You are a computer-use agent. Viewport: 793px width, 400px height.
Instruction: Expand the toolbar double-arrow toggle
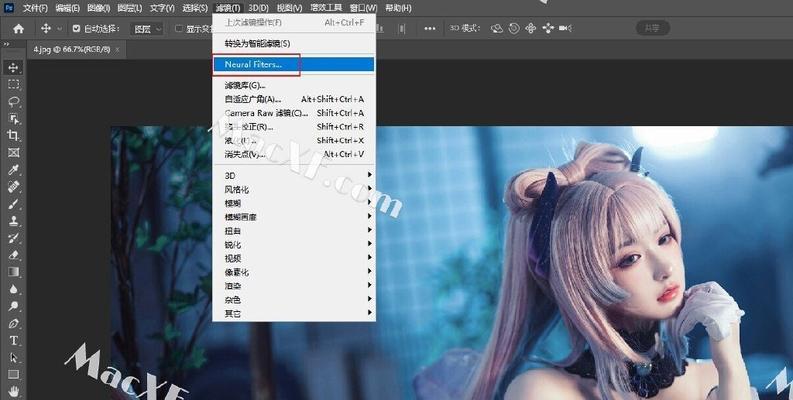click(x=6, y=45)
